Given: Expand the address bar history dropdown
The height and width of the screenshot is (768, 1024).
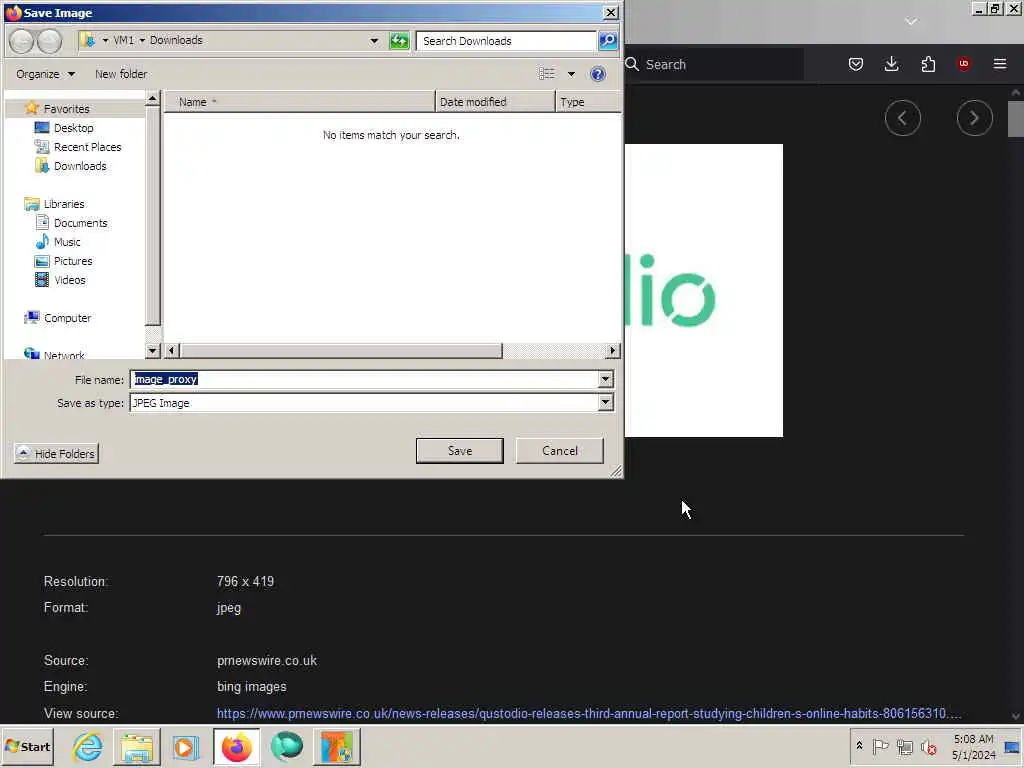Looking at the screenshot, I should pos(374,40).
